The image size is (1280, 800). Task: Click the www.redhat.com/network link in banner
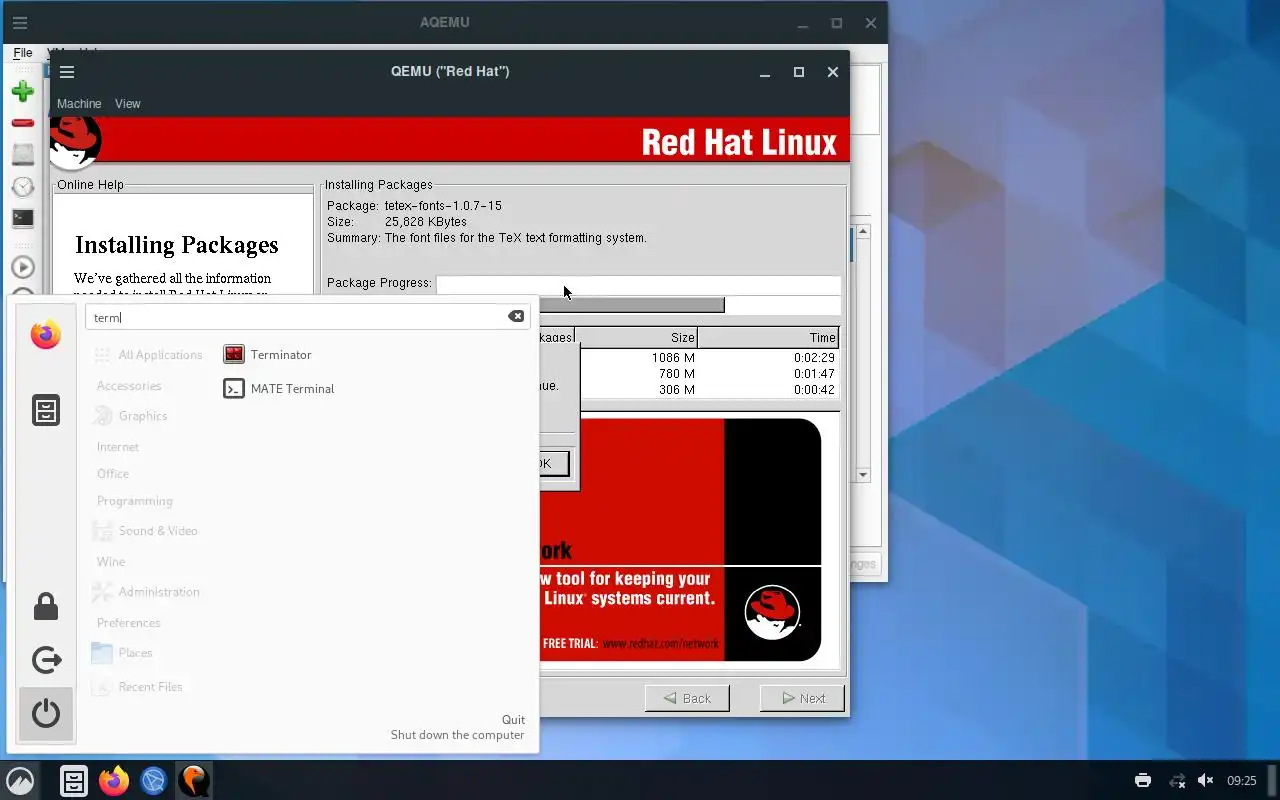point(660,644)
